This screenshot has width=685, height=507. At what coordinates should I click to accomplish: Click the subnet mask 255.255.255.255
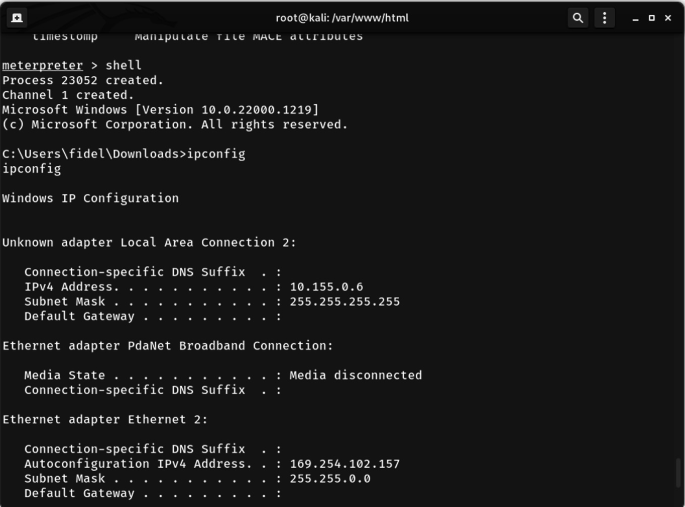(x=345, y=302)
